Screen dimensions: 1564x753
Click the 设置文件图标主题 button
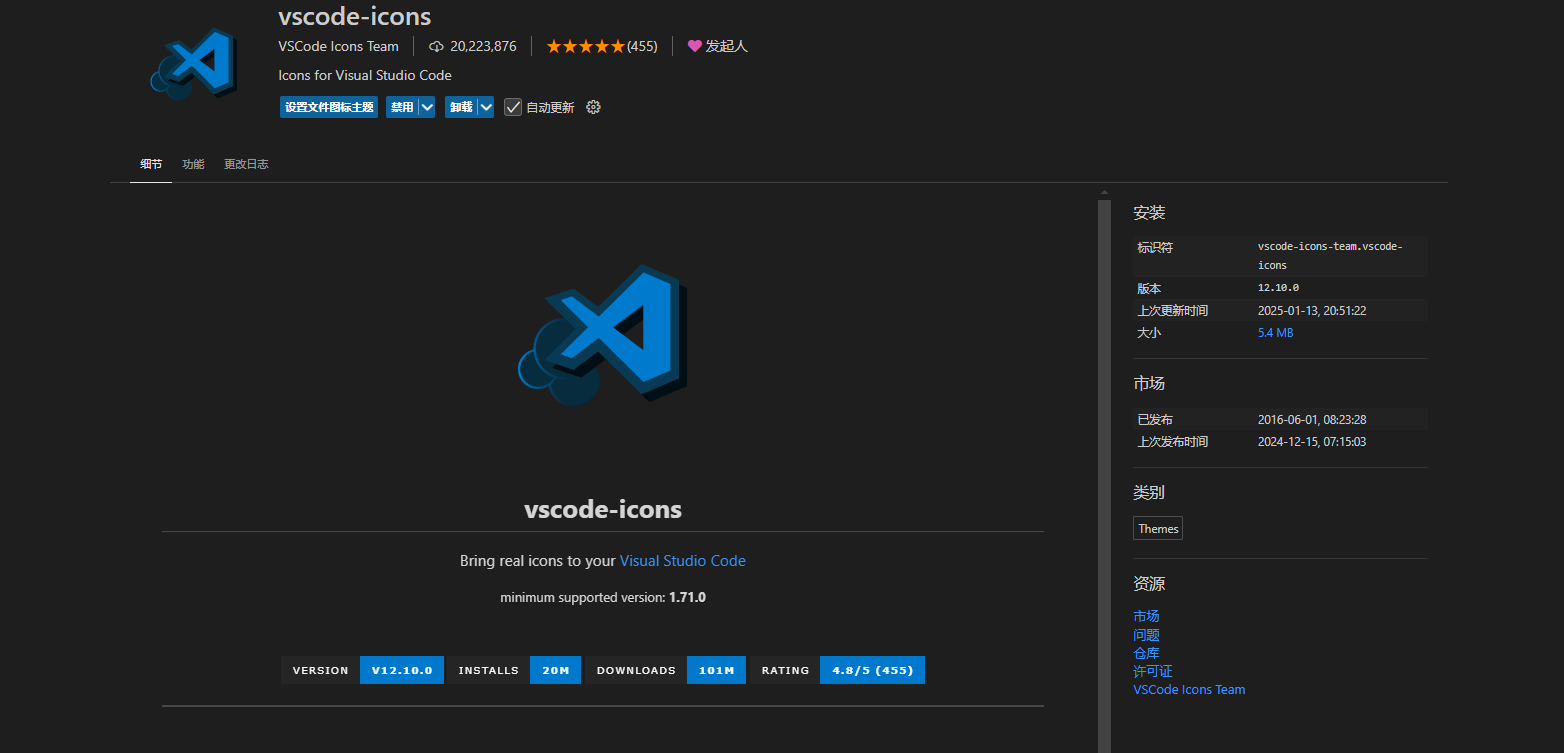pos(329,107)
